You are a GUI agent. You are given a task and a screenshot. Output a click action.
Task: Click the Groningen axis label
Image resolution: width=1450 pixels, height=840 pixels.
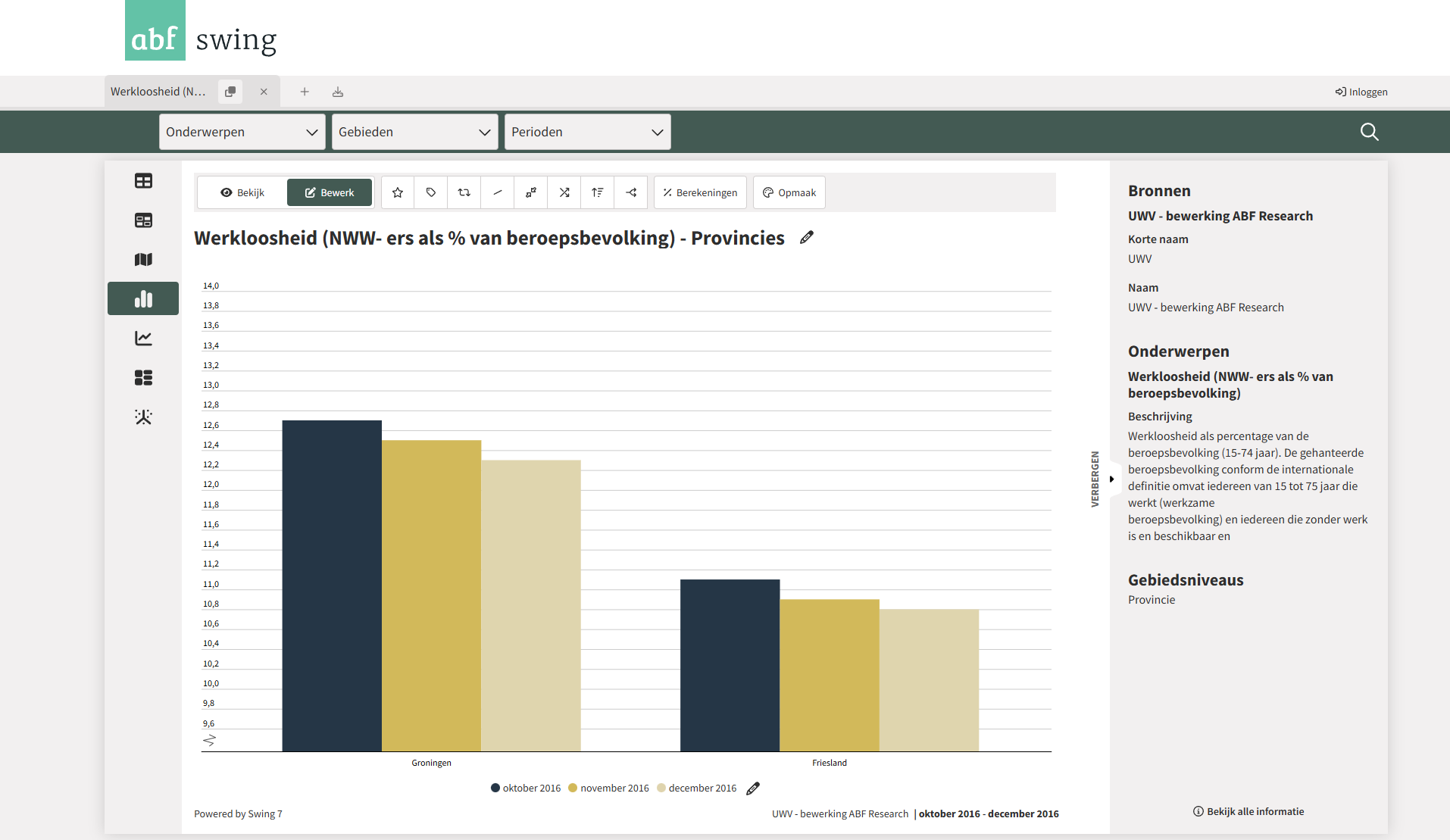click(x=431, y=763)
